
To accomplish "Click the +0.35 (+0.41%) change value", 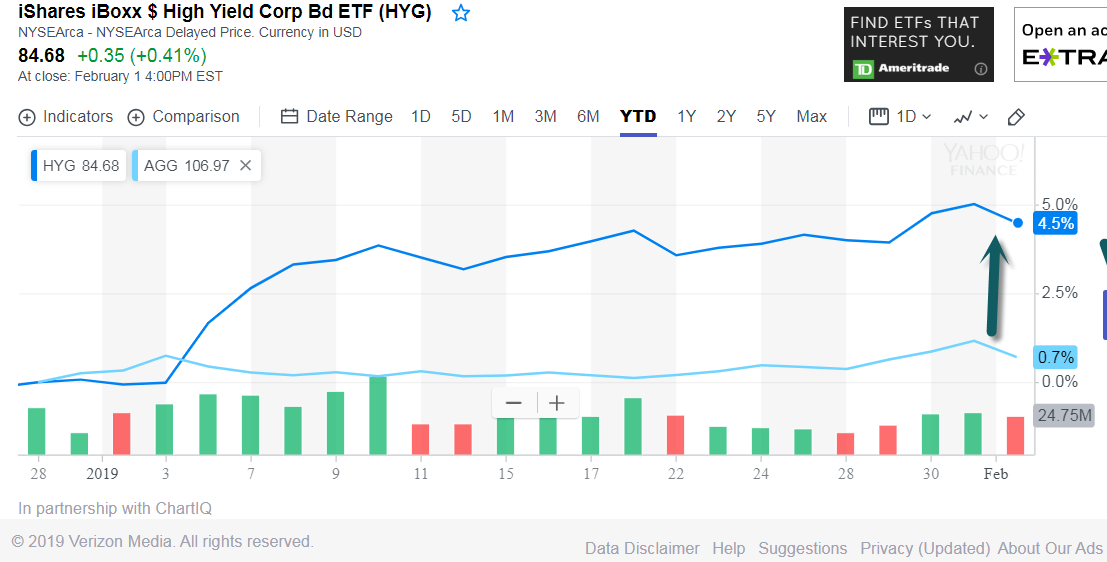I will pyautogui.click(x=142, y=55).
